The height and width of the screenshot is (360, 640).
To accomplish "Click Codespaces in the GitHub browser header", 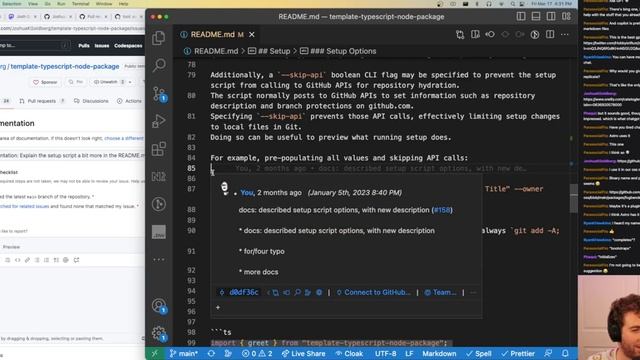I will pos(128,46).
